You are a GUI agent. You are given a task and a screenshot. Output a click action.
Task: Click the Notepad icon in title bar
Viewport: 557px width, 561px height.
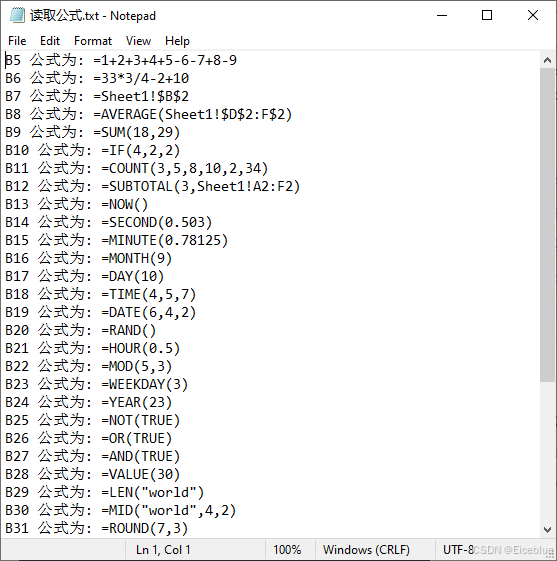pyautogui.click(x=17, y=16)
